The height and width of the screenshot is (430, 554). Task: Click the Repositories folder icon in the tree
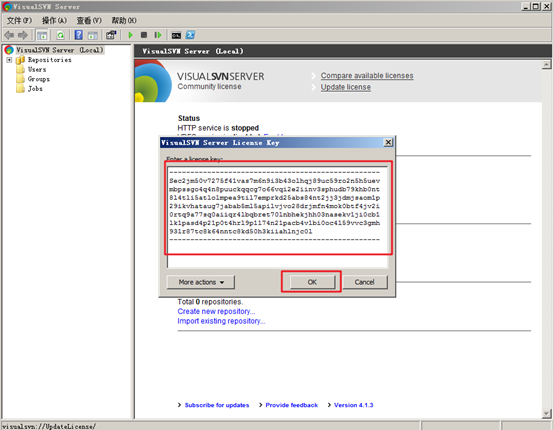pyautogui.click(x=20, y=60)
